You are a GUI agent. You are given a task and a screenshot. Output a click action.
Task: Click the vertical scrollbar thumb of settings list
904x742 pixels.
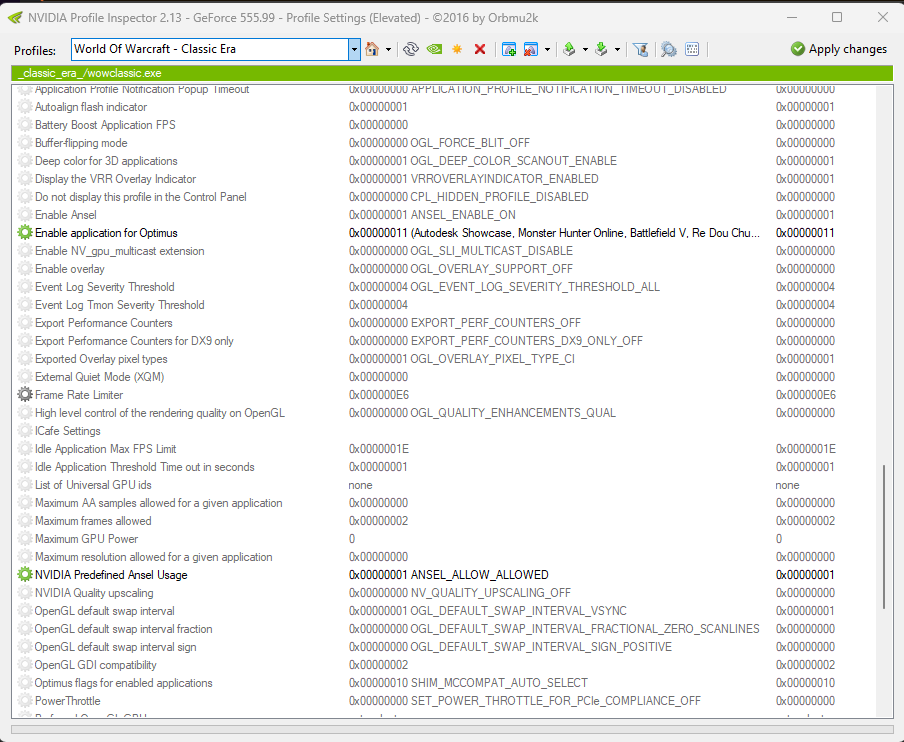pos(884,537)
